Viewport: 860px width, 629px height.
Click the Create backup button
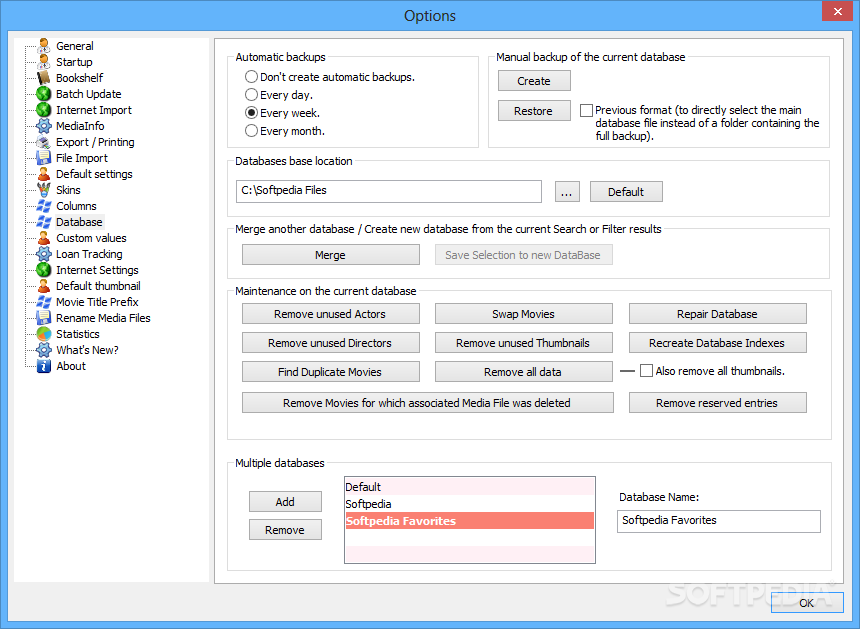click(x=534, y=81)
